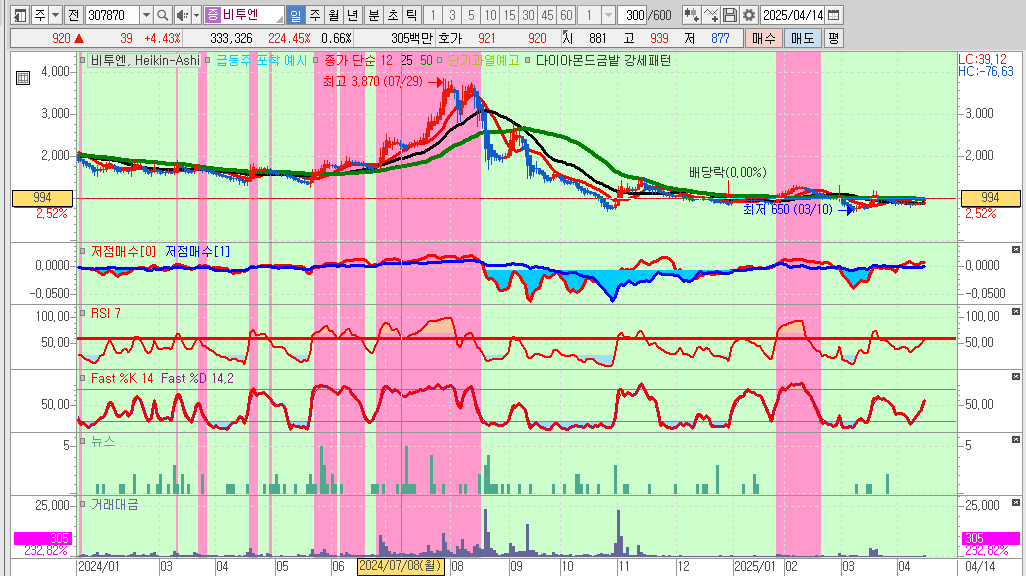This screenshot has width=1026, height=576.
Task: Click the 저점매수[1] legend label
Action: (198, 251)
